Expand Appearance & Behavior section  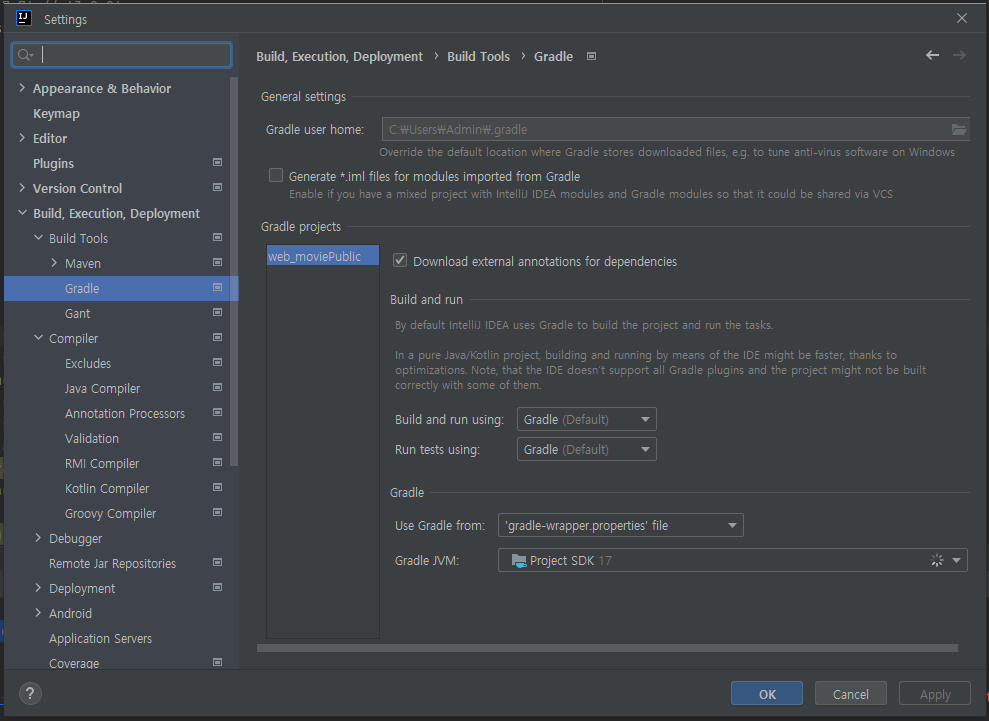tap(22, 88)
